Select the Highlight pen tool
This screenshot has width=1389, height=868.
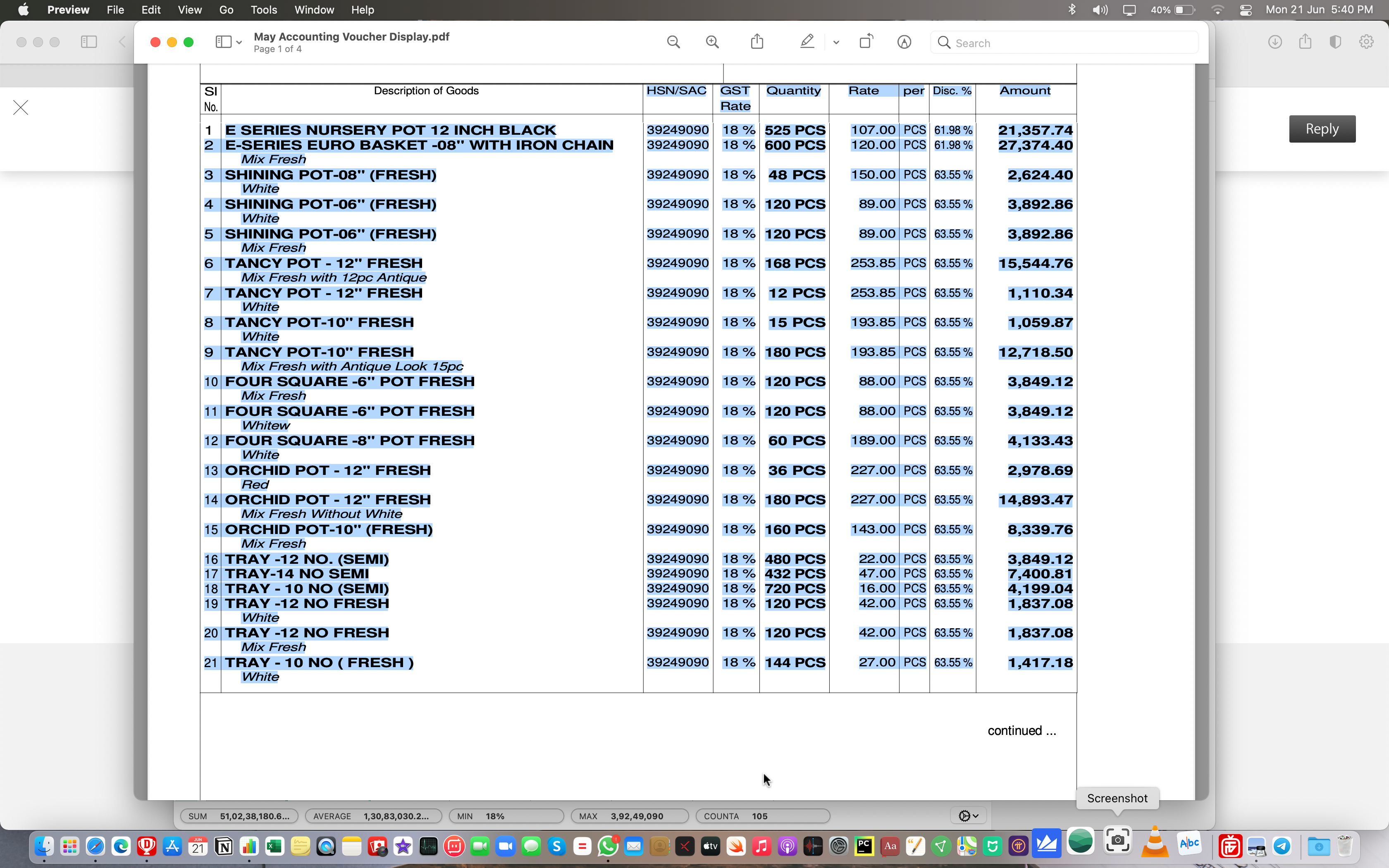click(x=807, y=42)
